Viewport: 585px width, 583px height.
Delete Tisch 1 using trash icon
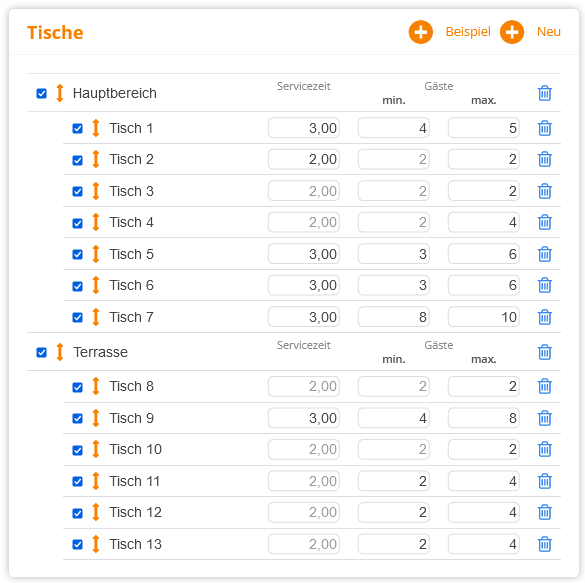click(x=544, y=128)
